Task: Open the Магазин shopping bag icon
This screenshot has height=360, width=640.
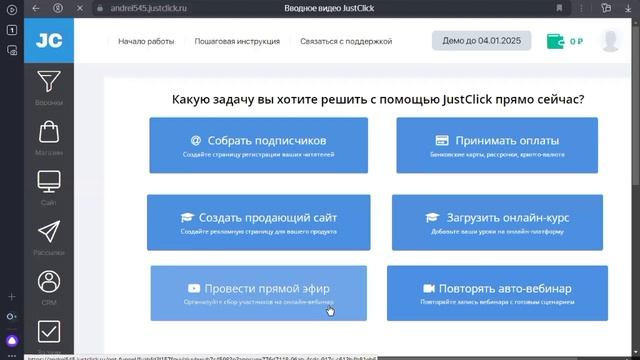Action: coord(49,132)
